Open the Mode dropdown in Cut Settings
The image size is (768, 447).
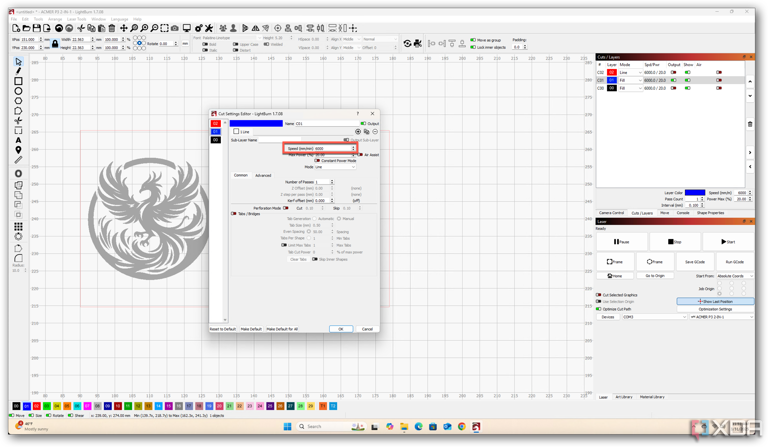point(334,167)
